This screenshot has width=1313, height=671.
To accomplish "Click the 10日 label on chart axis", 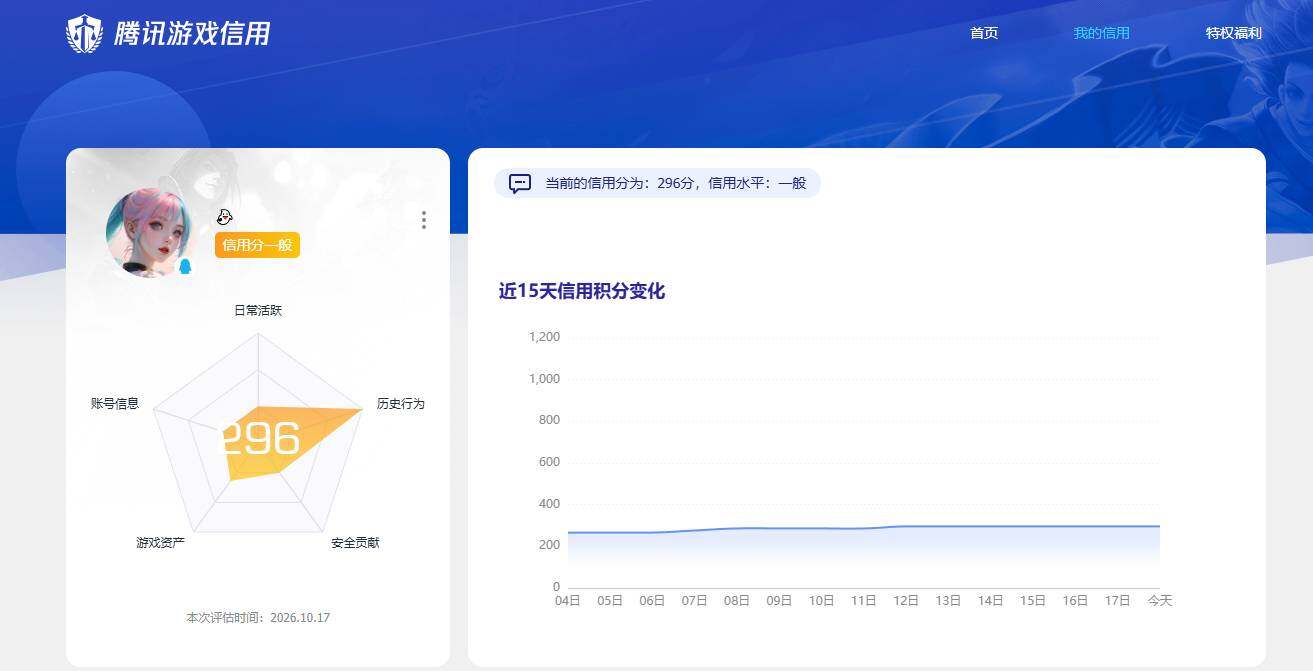I will [822, 601].
